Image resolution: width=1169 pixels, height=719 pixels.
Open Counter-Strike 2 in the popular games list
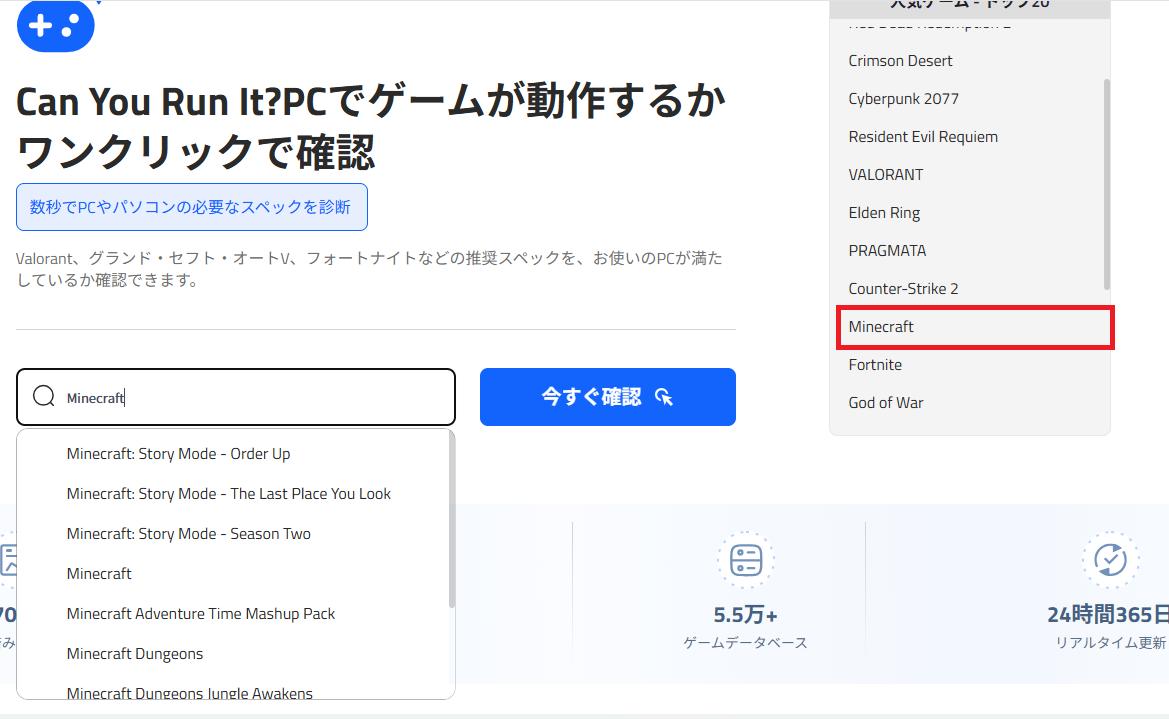pyautogui.click(x=903, y=289)
